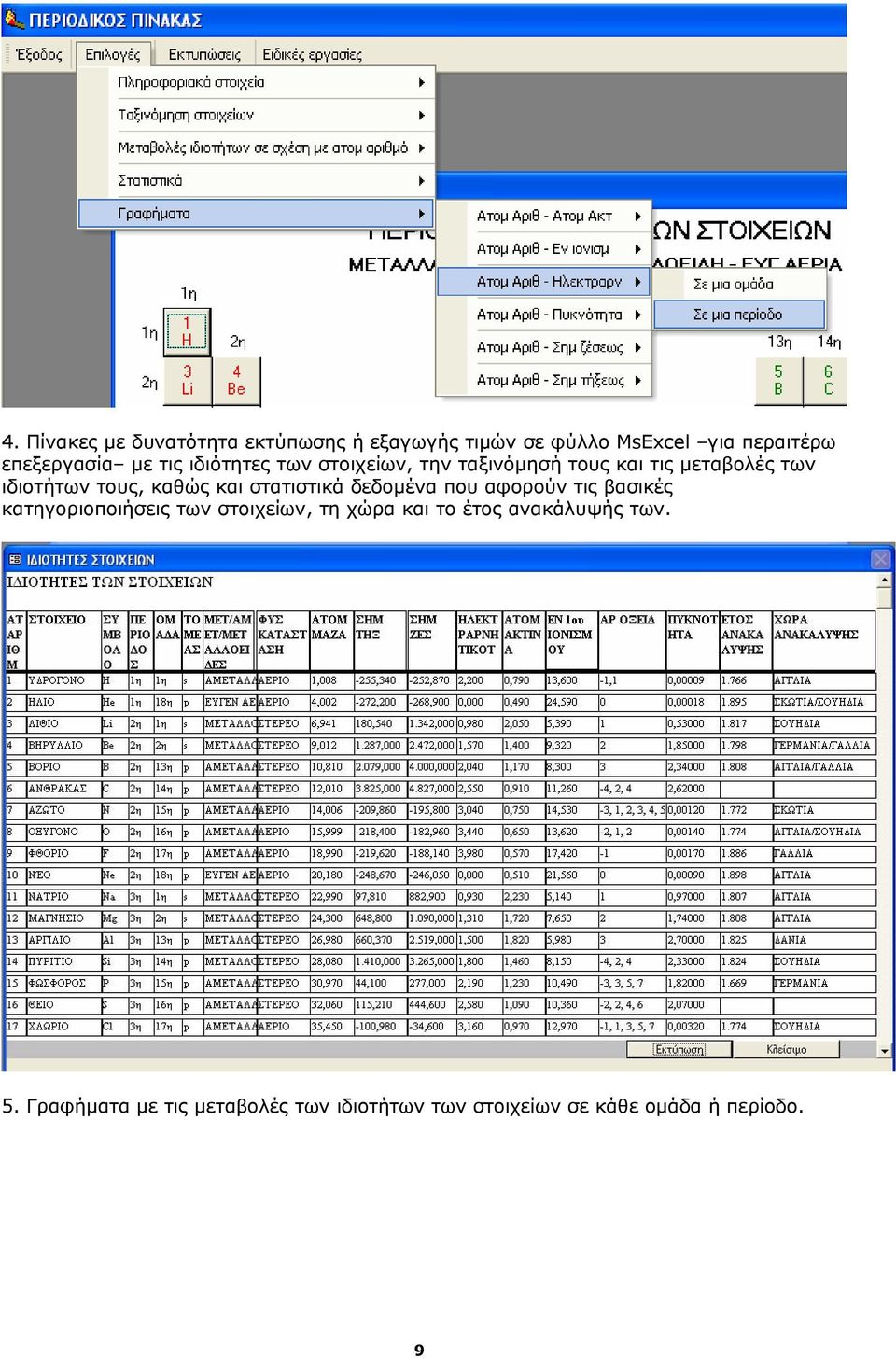Select the ΝΕΟ row name cell

[x=63, y=875]
